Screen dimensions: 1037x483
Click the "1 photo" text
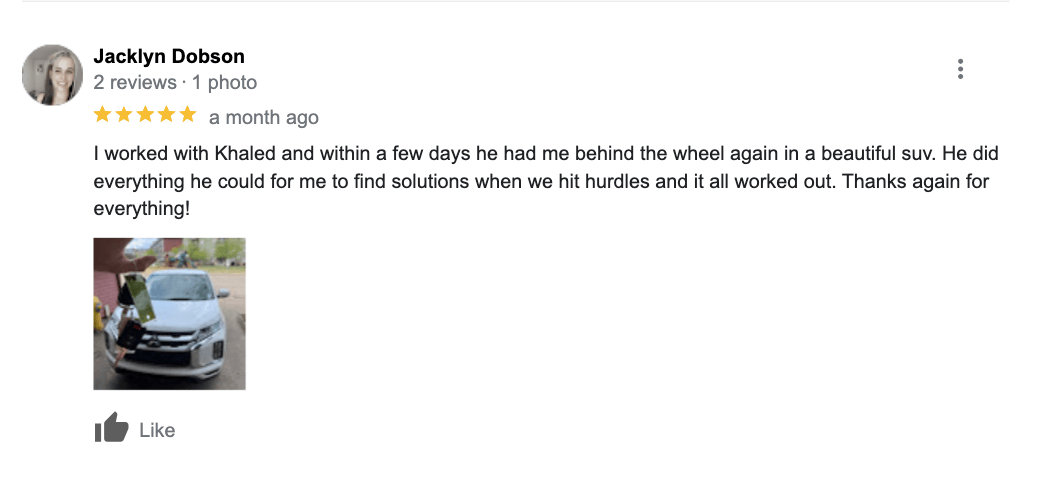tap(224, 83)
